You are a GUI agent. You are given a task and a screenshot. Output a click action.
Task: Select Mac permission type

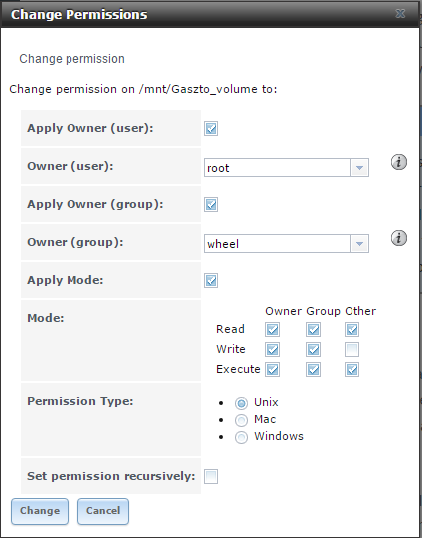[241, 420]
